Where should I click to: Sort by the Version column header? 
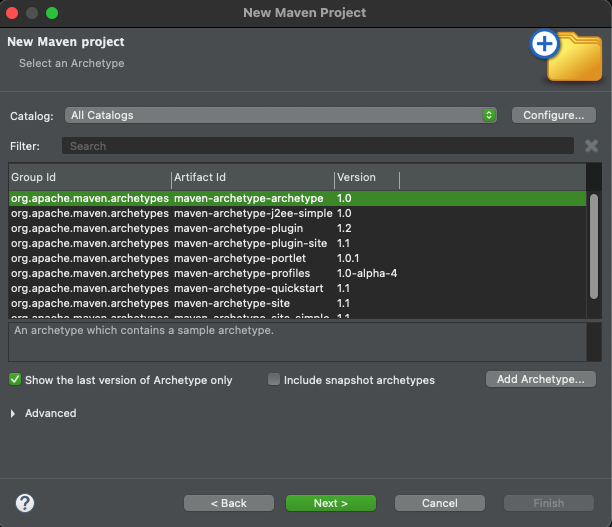click(x=367, y=177)
